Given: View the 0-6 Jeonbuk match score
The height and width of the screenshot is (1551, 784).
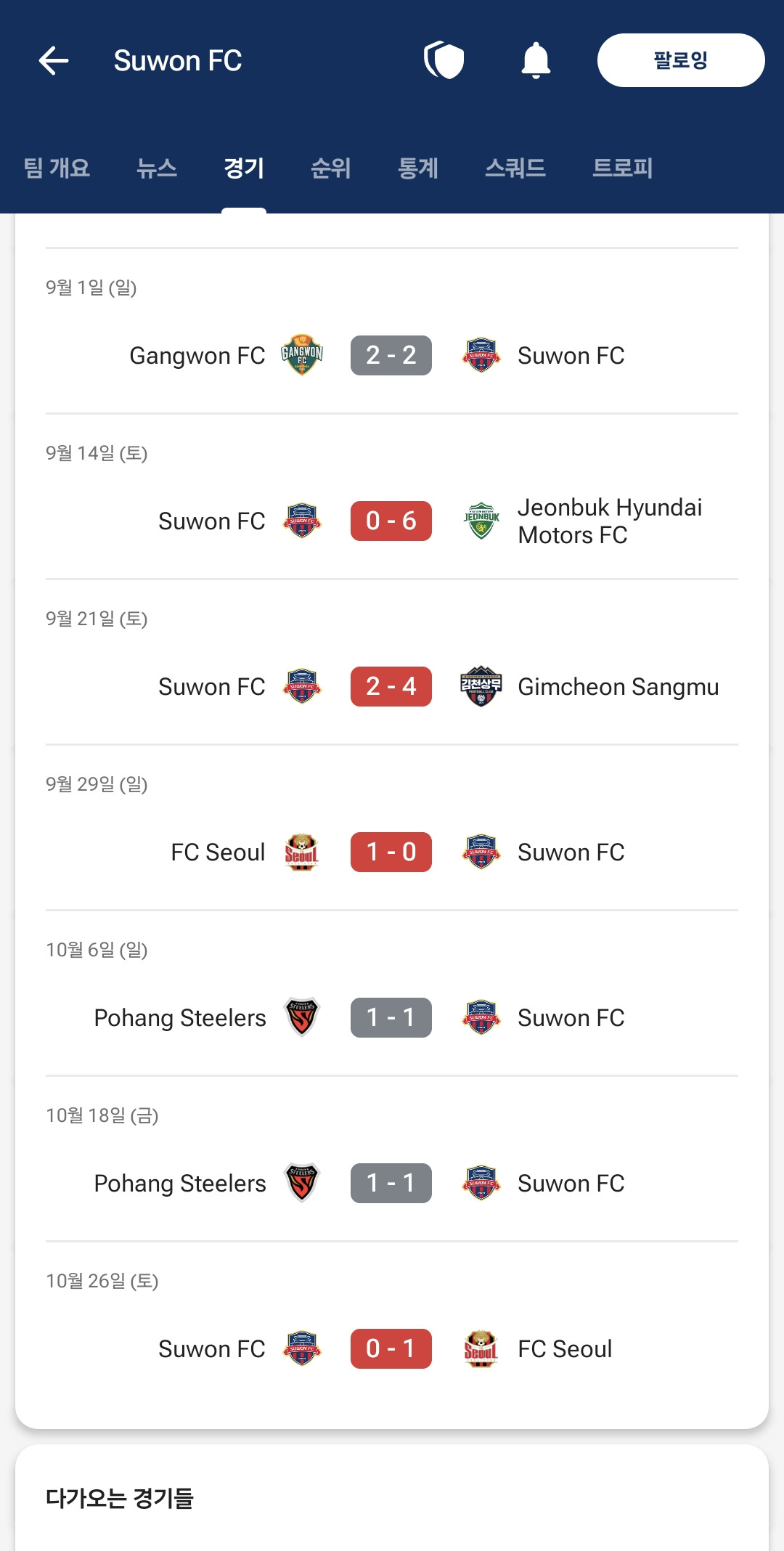Looking at the screenshot, I should click(391, 519).
